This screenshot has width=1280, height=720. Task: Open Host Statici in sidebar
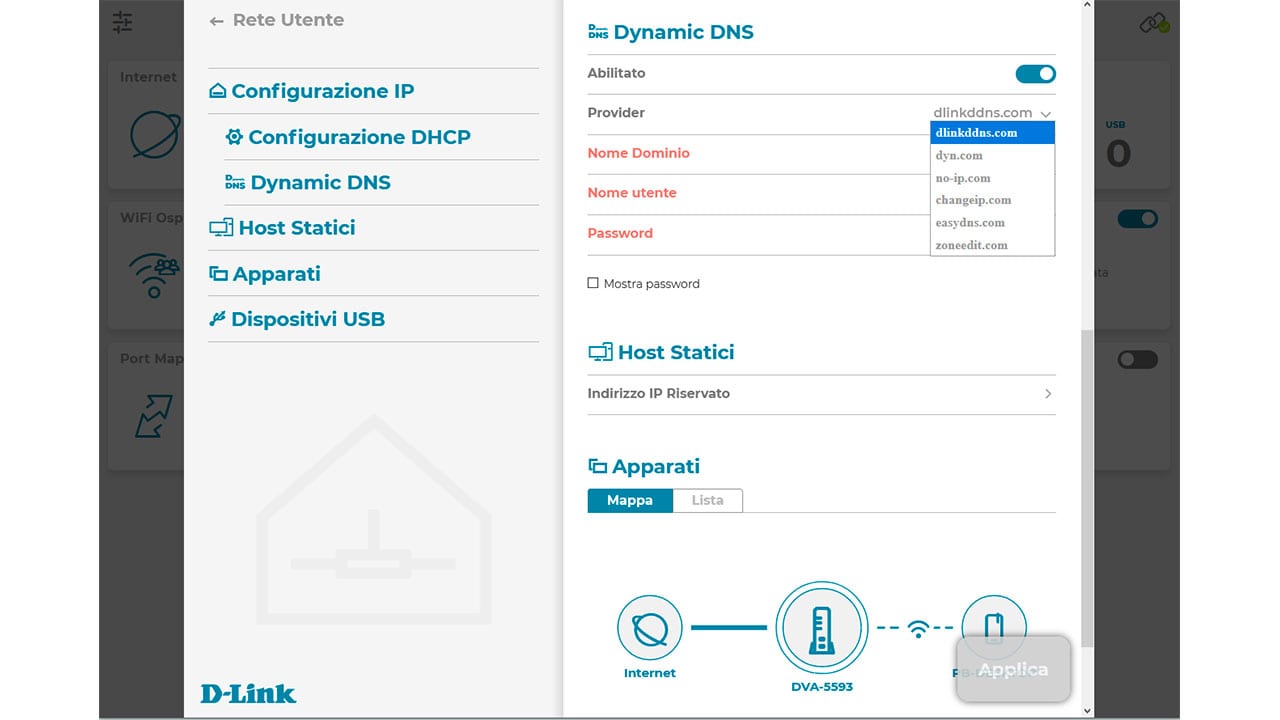click(x=296, y=228)
